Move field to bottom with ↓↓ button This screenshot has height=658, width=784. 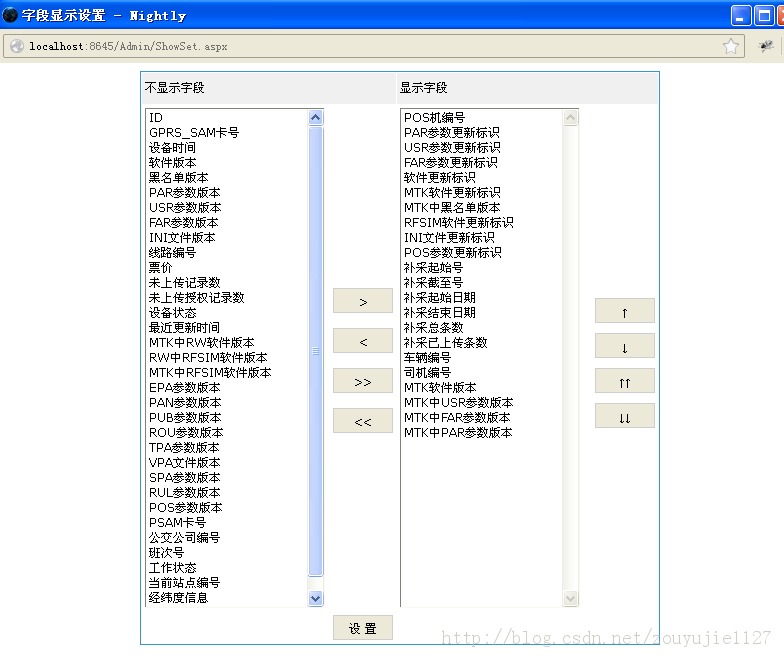pos(624,416)
